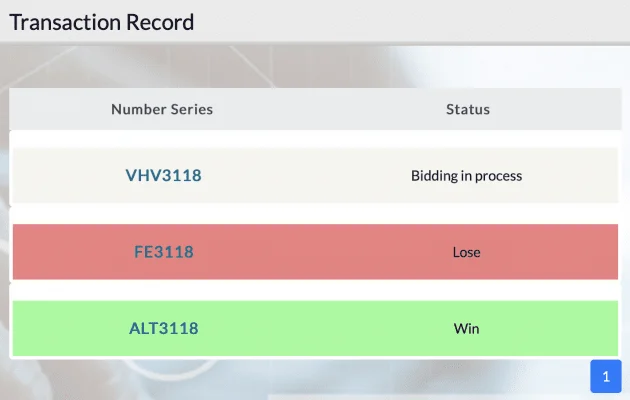Click the blurred background above the table header
This screenshot has height=400, width=630.
315,66
